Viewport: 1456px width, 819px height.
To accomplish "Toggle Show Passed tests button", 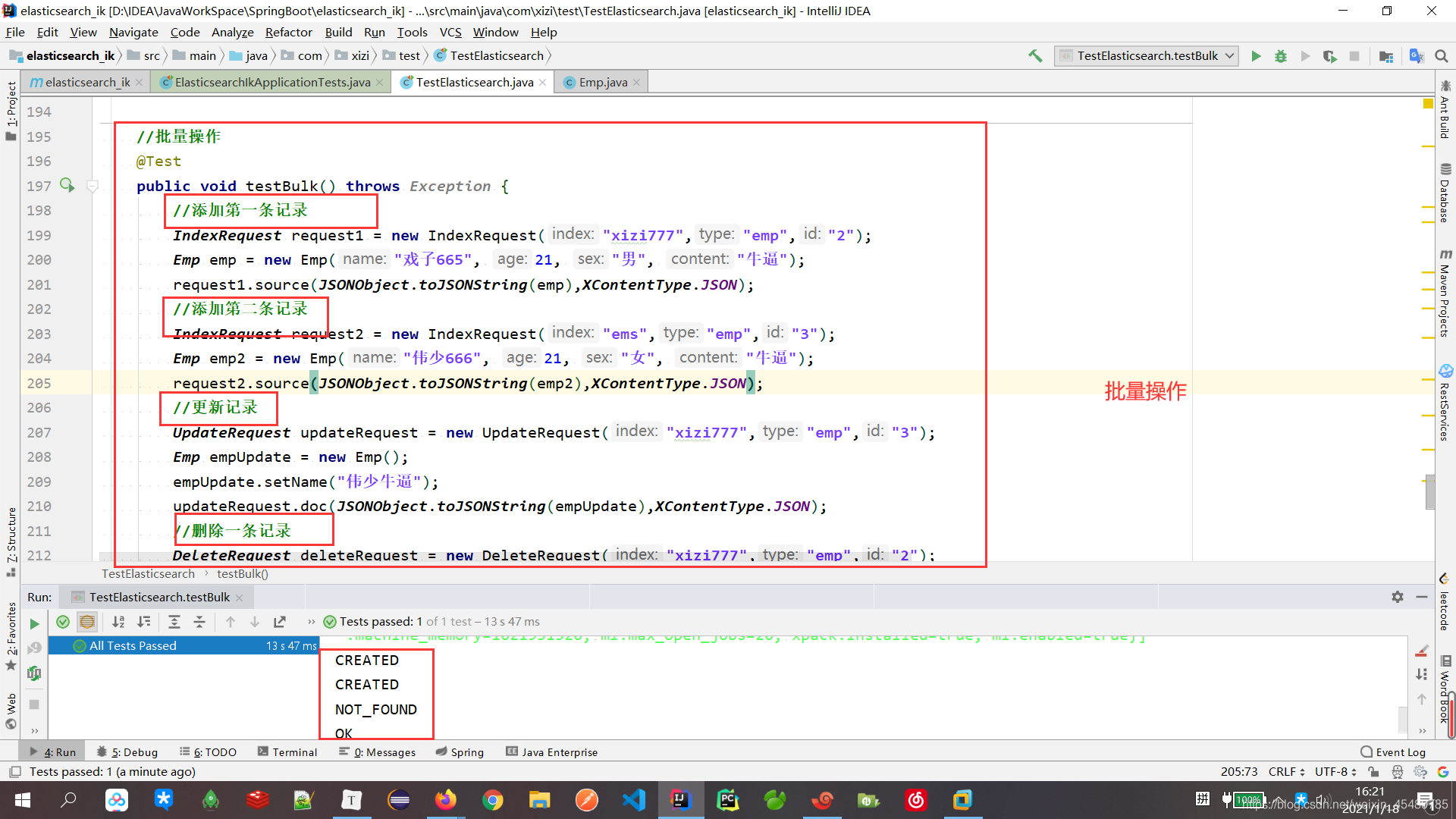I will coord(63,622).
